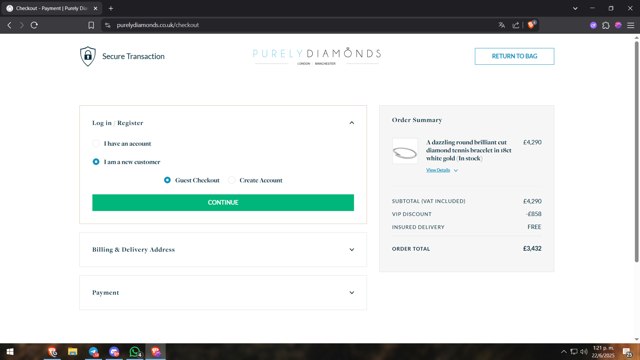The image size is (640, 360).
Task: Open the taskbar clock and date
Action: pyautogui.click(x=603, y=352)
